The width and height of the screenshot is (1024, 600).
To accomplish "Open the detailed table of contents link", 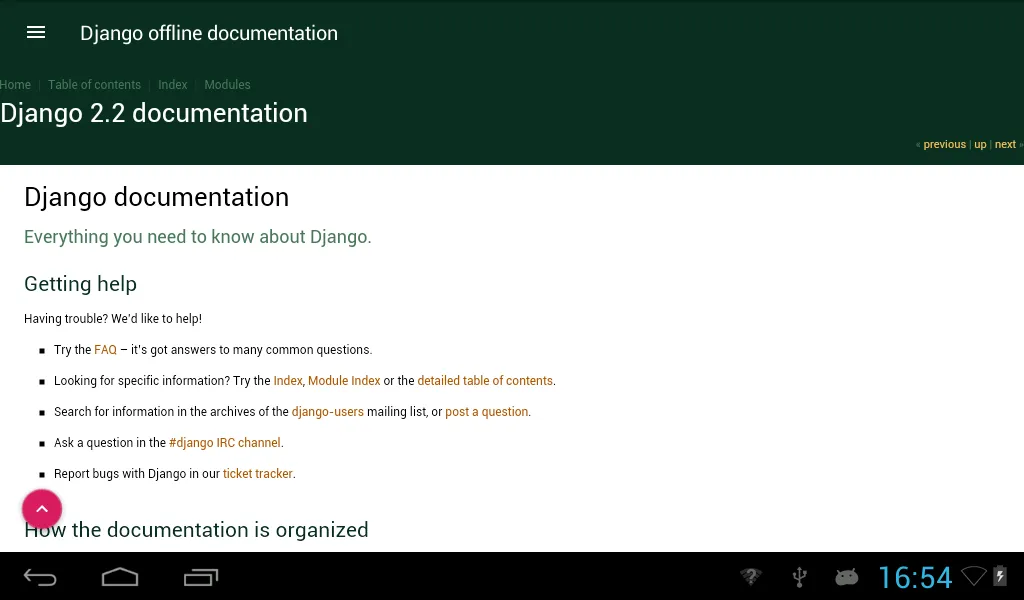I will click(x=485, y=381).
